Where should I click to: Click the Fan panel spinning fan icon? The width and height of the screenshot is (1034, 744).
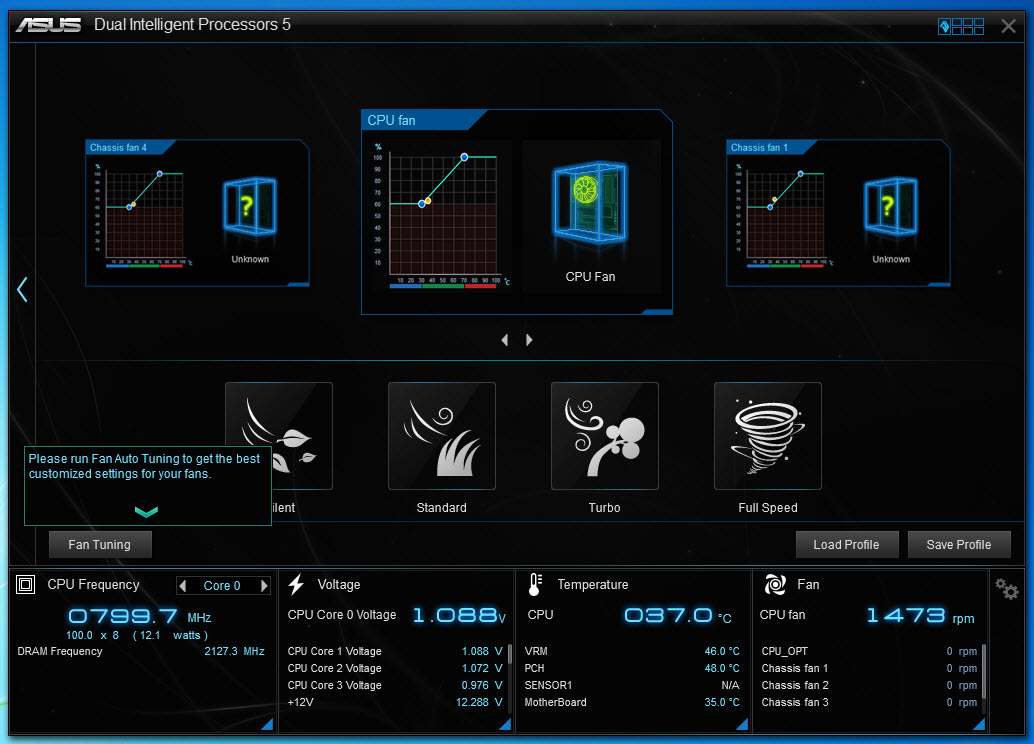(775, 584)
